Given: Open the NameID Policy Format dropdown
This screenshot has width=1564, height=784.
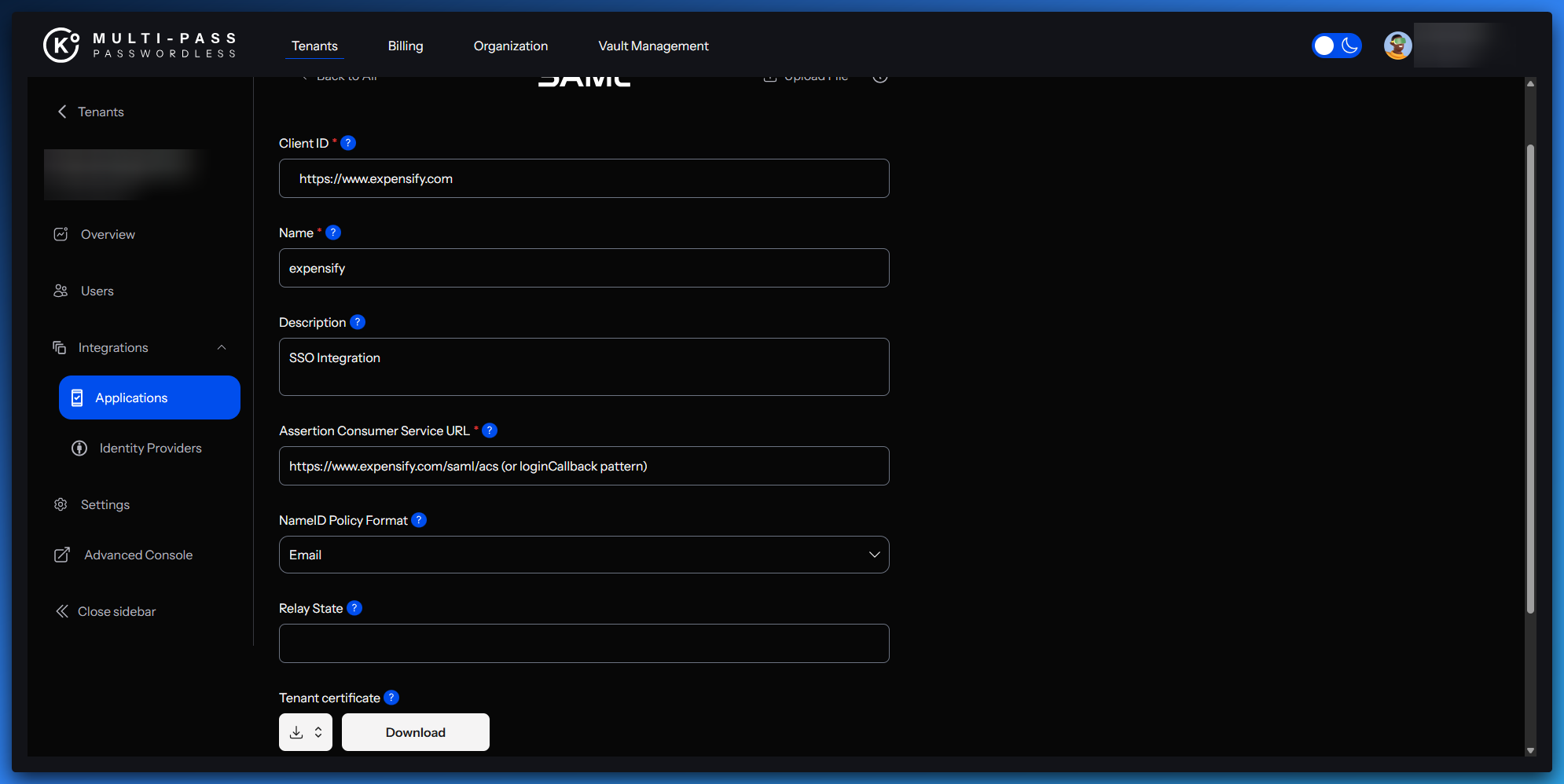Looking at the screenshot, I should click(584, 555).
